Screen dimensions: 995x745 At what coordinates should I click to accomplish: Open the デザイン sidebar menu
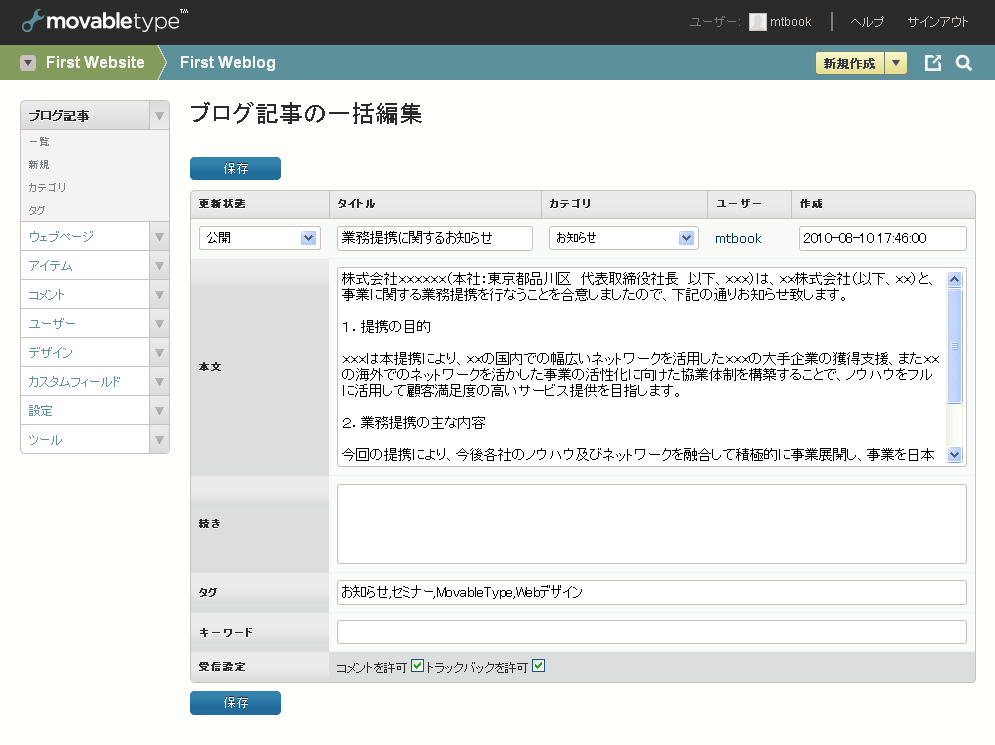pos(85,353)
